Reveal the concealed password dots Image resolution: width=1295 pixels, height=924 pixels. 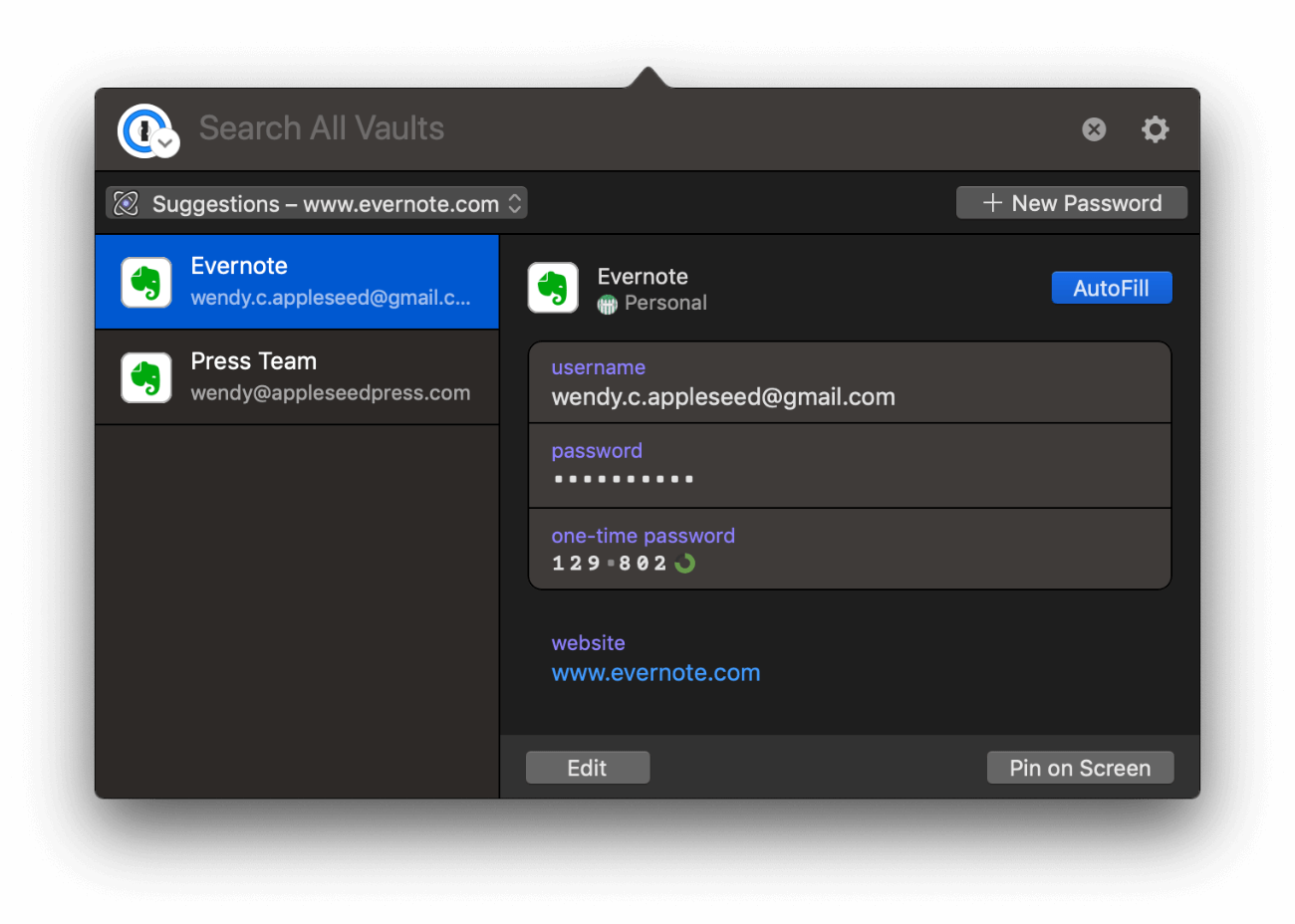coord(623,477)
